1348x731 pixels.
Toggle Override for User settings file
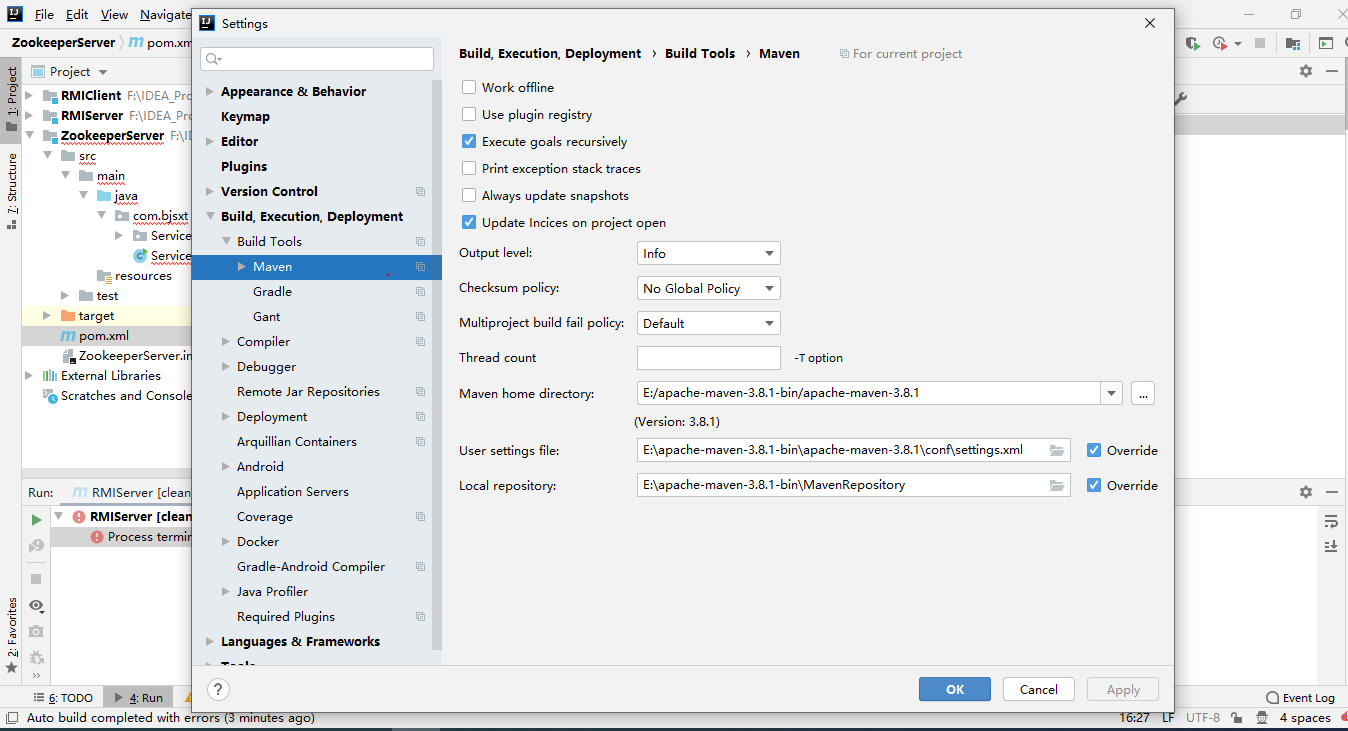(1094, 451)
